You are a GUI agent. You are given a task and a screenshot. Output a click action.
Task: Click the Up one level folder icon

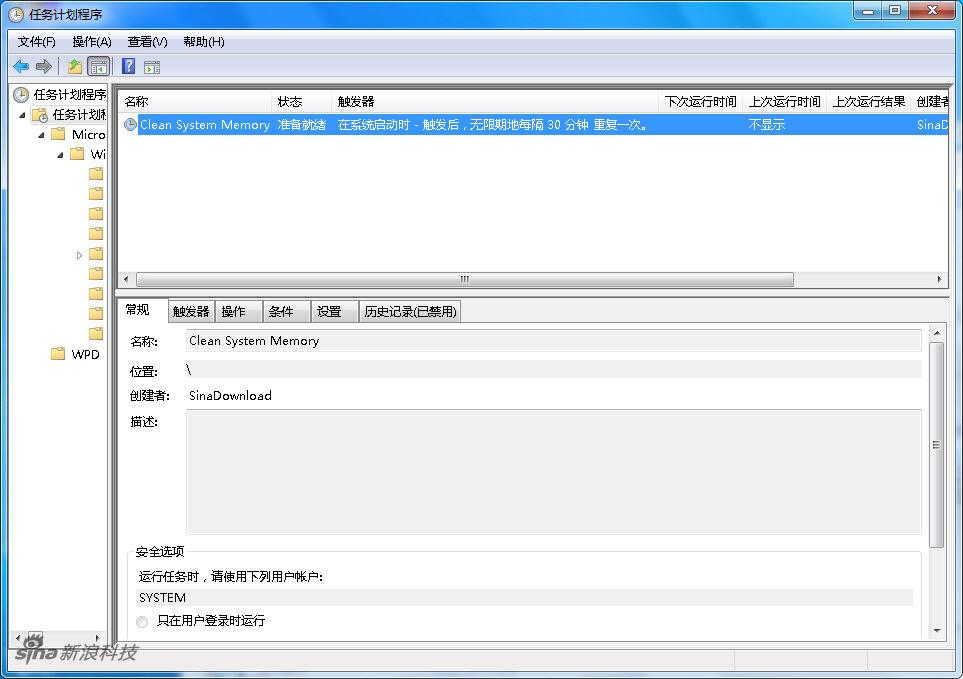tap(75, 67)
